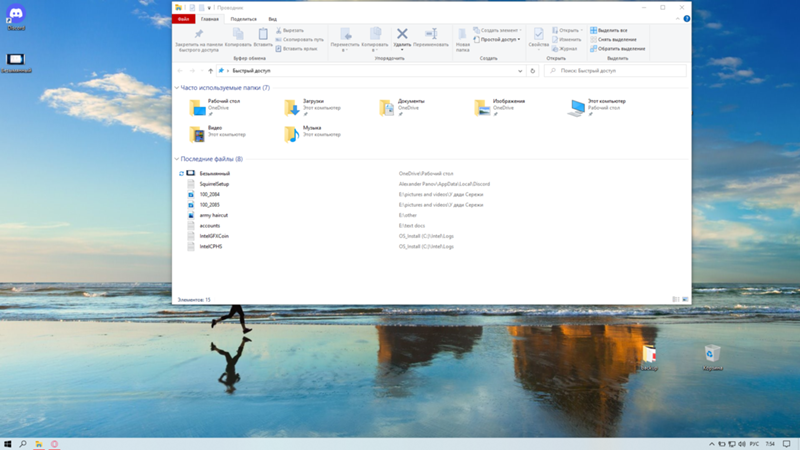Select the 100_2084 file

pos(210,194)
